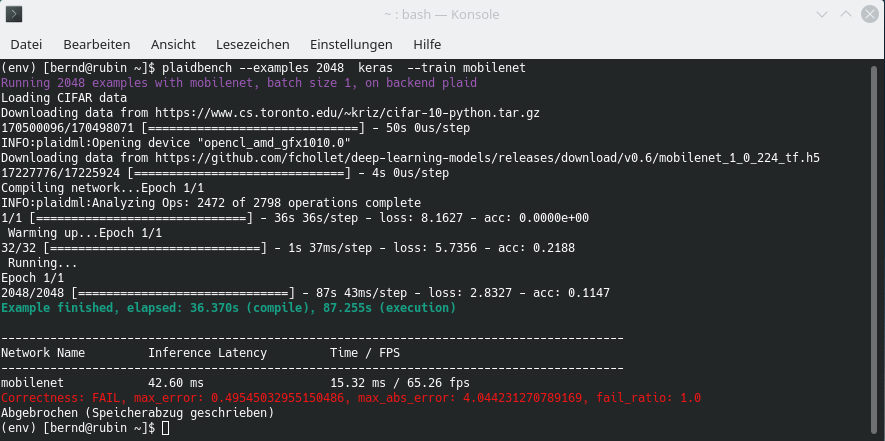Click the 32/32 progress line with loss 5.7356
Screen dimensions: 885x441
coord(288,248)
